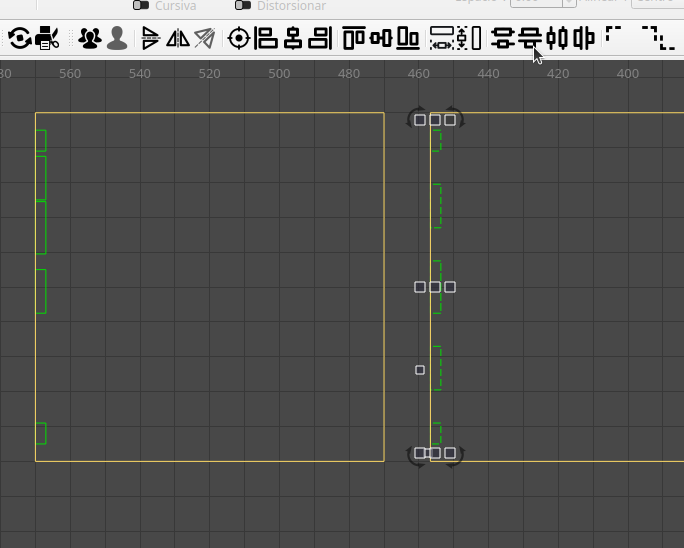Align selected objects to bottom edge
This screenshot has height=548, width=684.
[x=408, y=38]
